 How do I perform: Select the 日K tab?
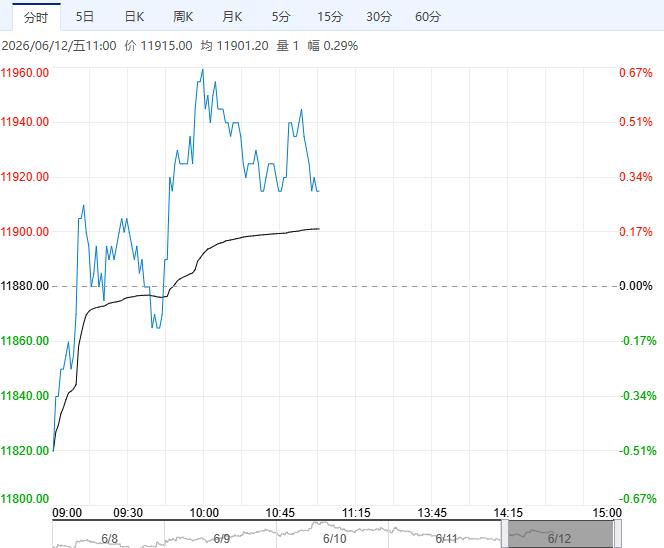pos(134,17)
